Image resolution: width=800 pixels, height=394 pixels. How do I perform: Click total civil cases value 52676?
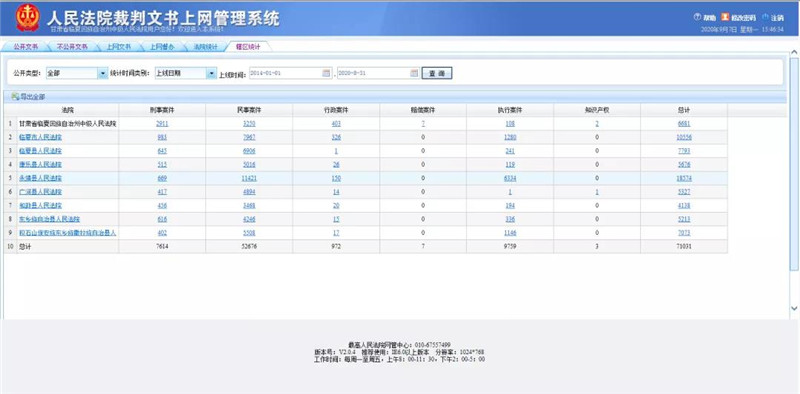coord(249,247)
